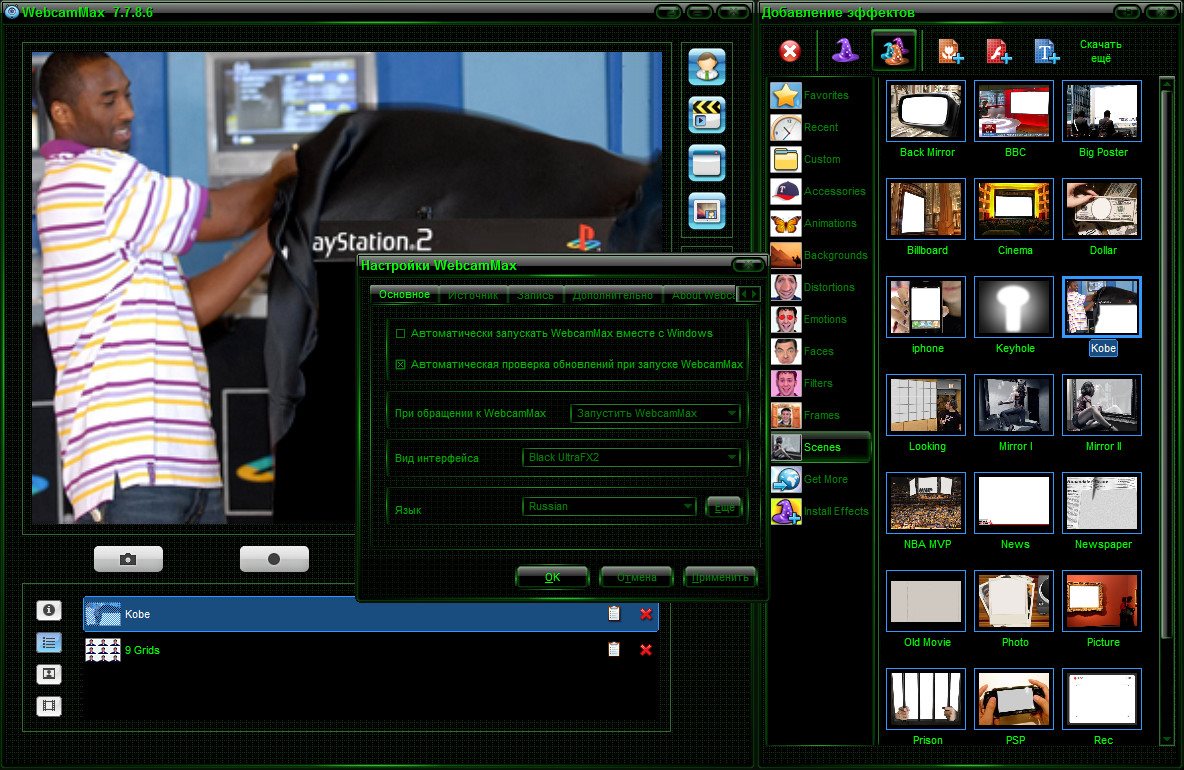
Task: Click the Еще button next to language
Action: [724, 507]
